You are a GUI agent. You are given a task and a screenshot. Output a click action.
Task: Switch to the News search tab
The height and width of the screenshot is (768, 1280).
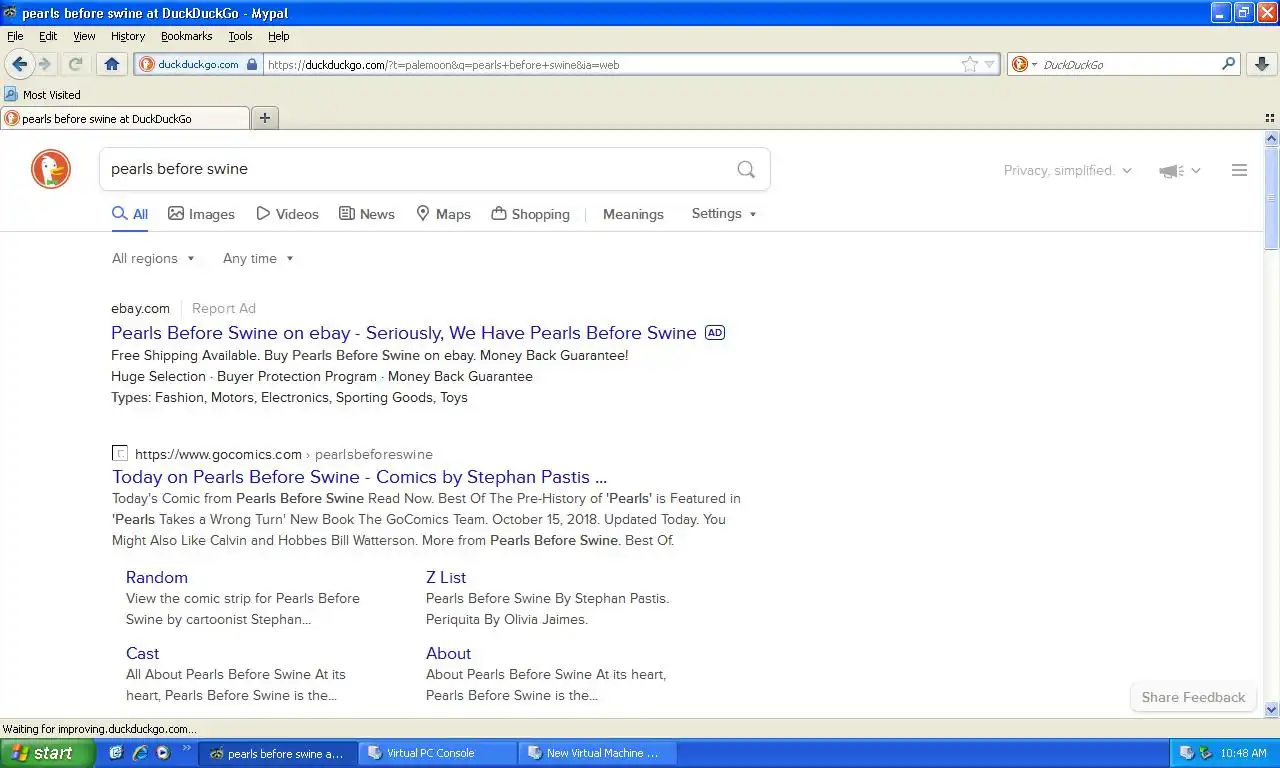[x=367, y=214]
